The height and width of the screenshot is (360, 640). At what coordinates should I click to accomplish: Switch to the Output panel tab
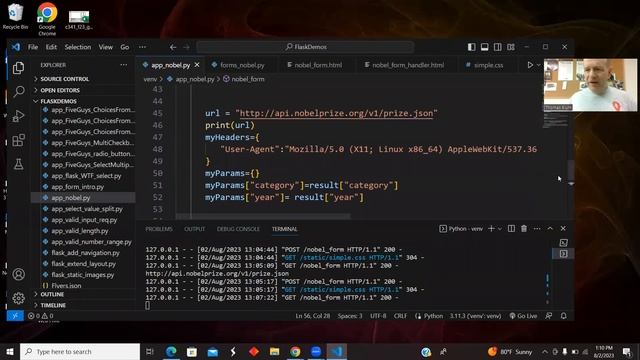tap(195, 229)
